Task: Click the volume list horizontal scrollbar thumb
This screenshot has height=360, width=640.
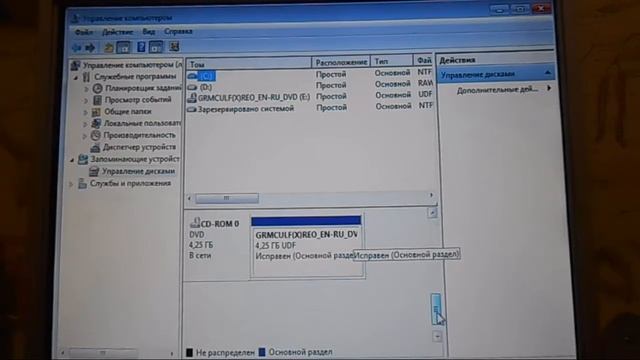Action: point(227,198)
